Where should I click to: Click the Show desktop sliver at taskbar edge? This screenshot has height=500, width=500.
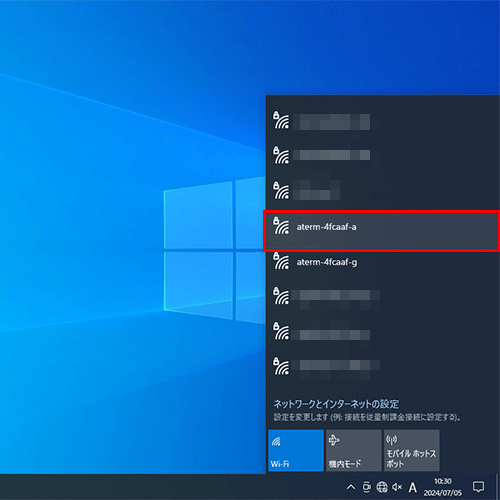(498, 487)
